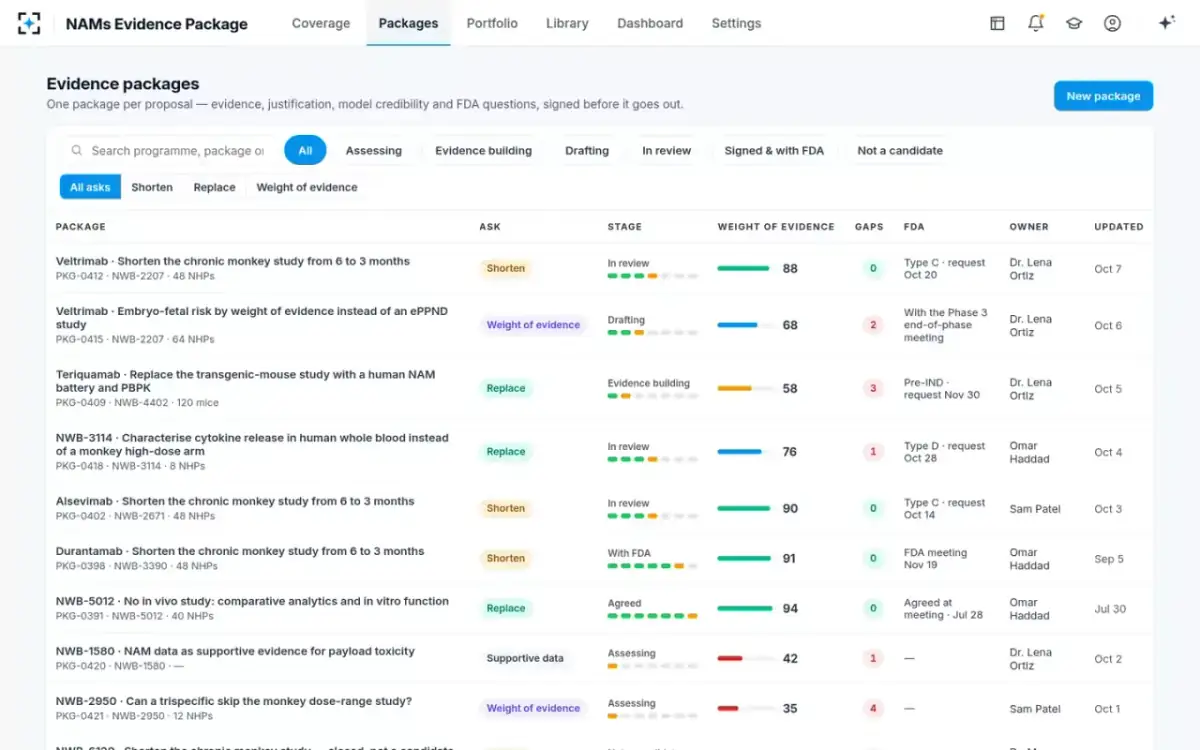Filter by Not a candidate chip
Image resolution: width=1200 pixels, height=750 pixels.
tap(900, 151)
